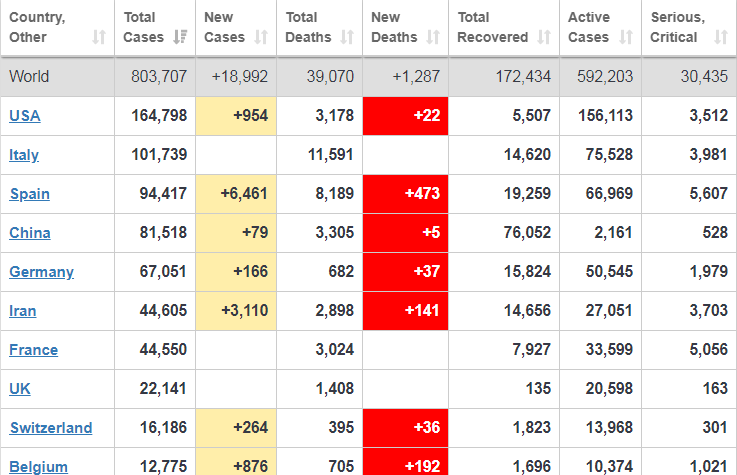Click Iran new cases +3,110 cell
Screen dimensions: 737x475
point(236,311)
